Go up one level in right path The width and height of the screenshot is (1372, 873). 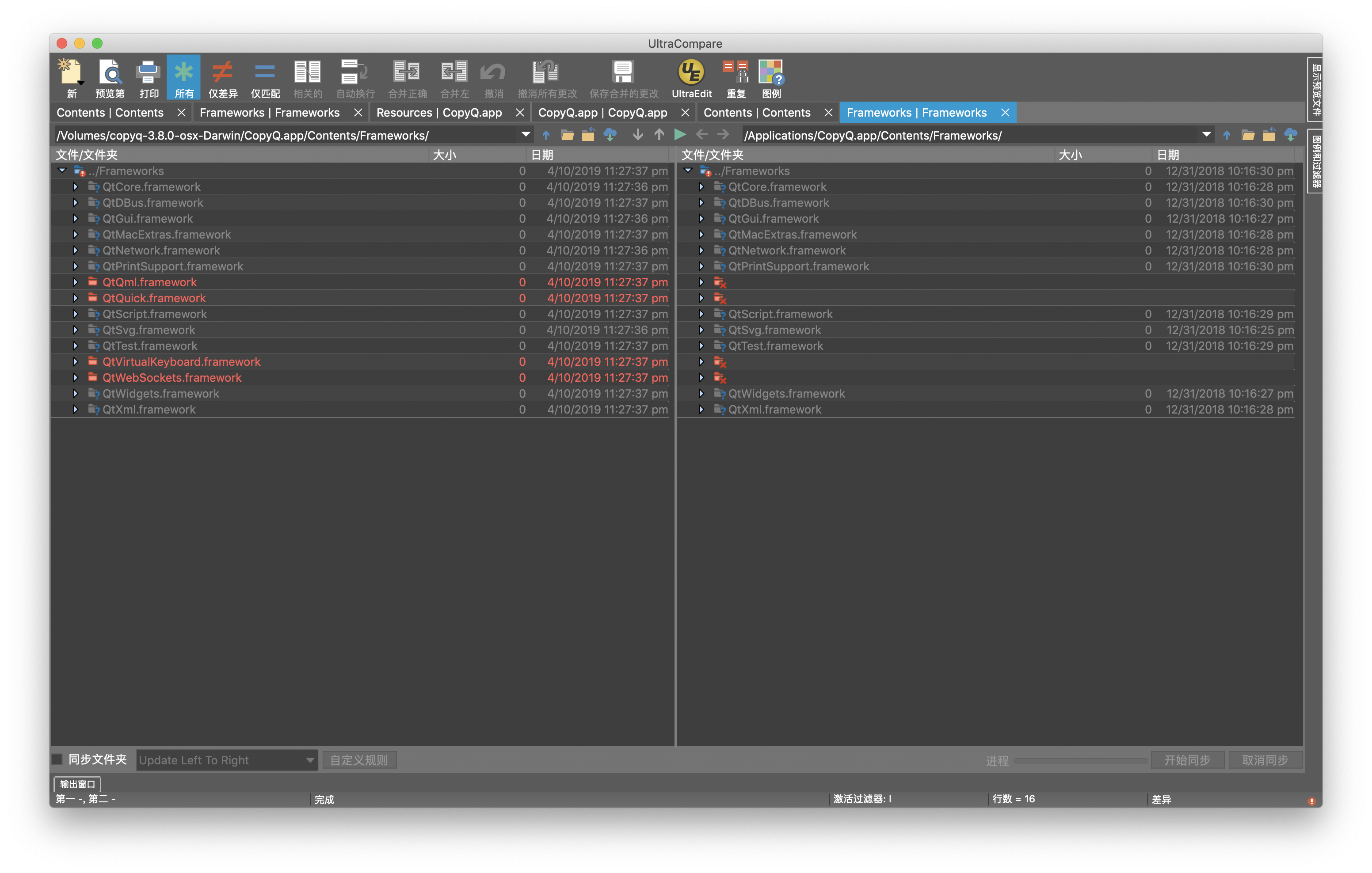click(1227, 135)
